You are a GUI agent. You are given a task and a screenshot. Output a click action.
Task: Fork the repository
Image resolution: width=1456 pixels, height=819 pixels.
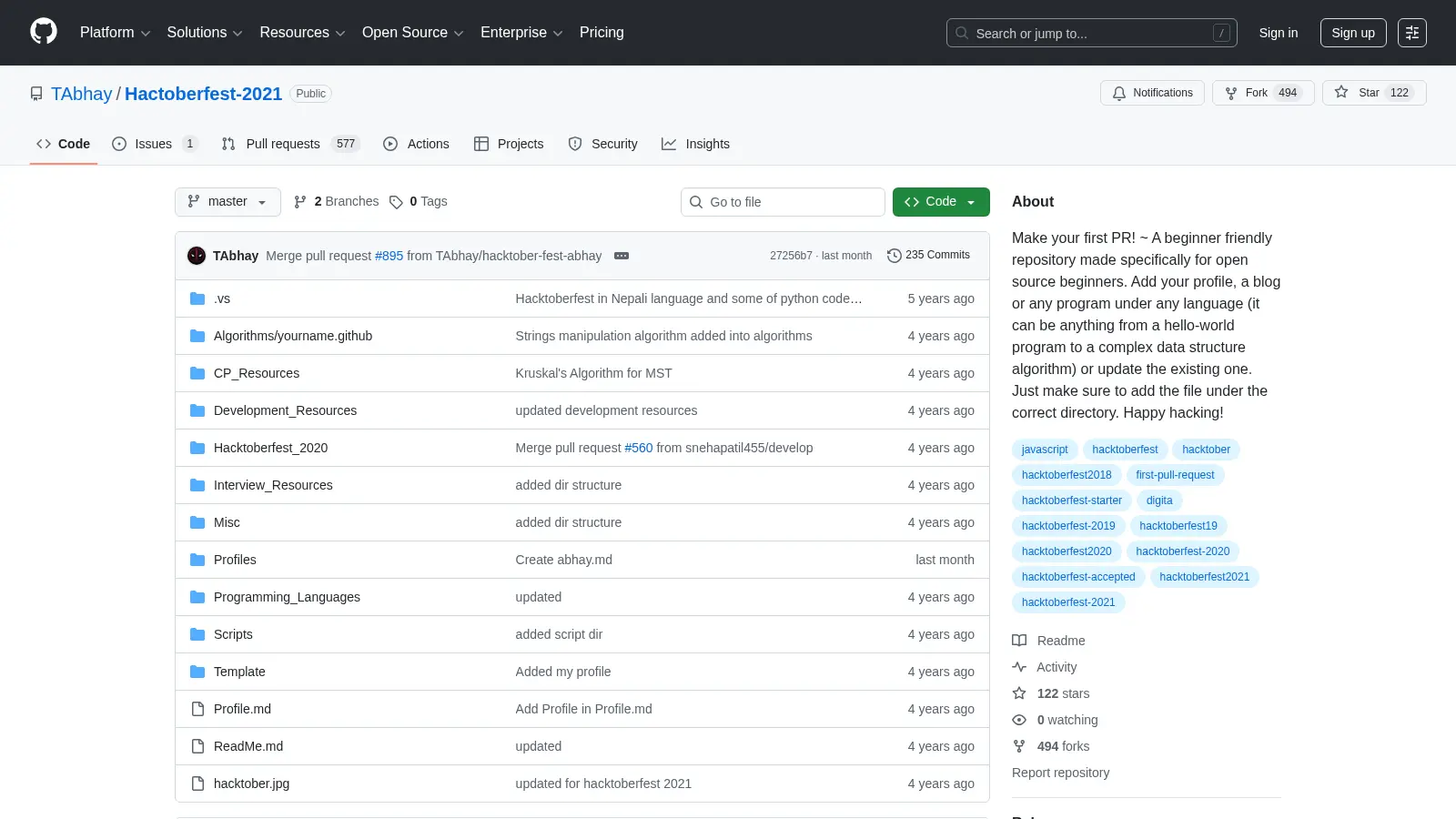1263,93
